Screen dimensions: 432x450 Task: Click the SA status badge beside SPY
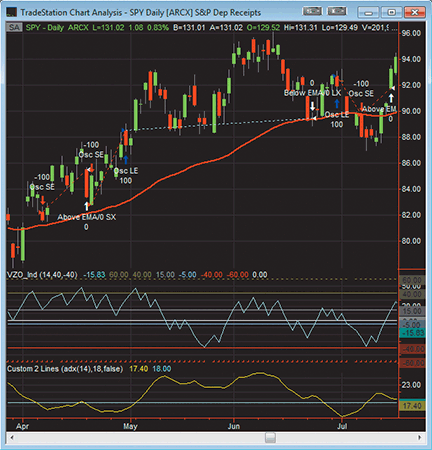[x=14, y=27]
